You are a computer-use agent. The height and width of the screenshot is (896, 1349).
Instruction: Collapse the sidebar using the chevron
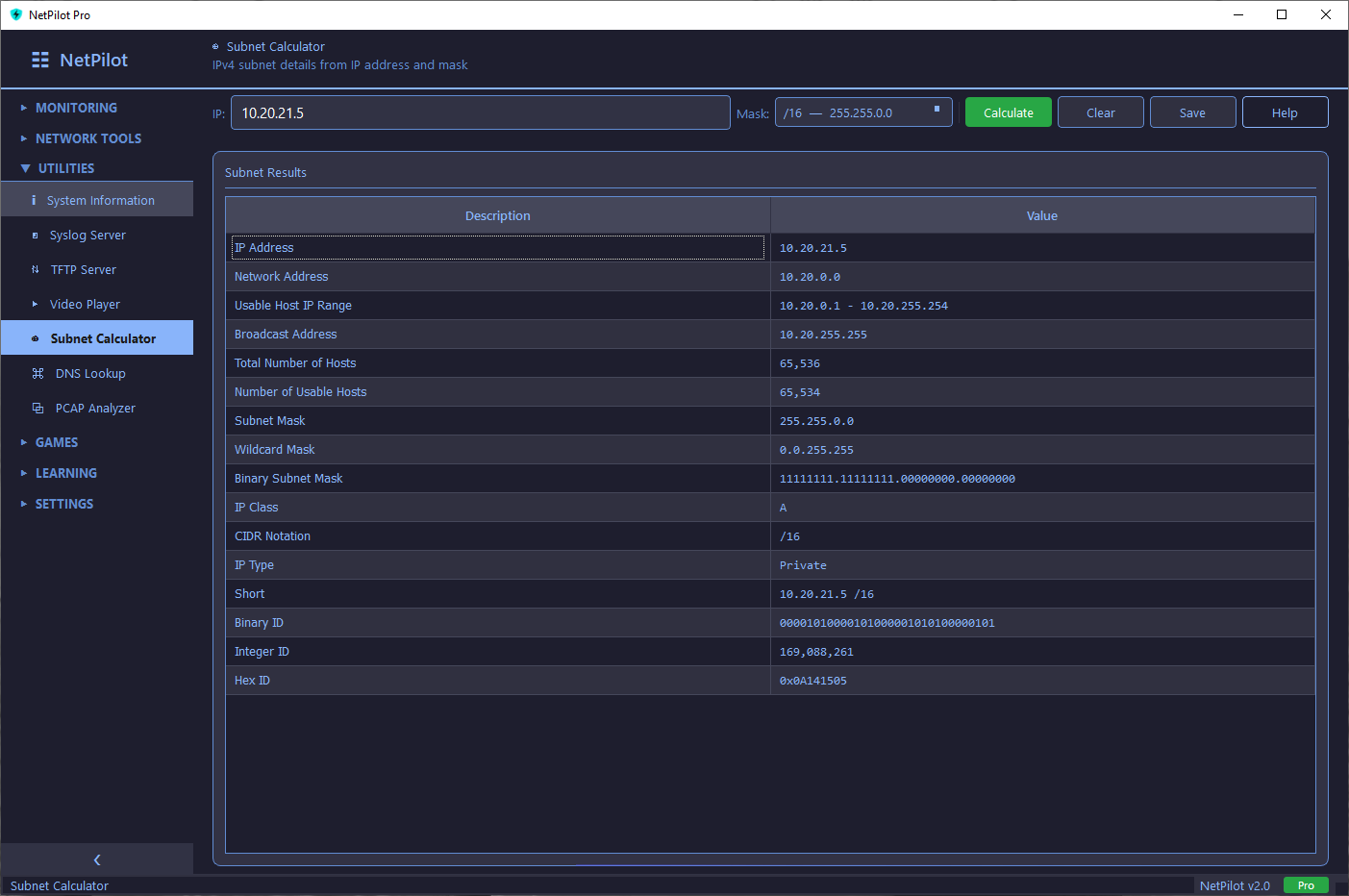coord(96,859)
